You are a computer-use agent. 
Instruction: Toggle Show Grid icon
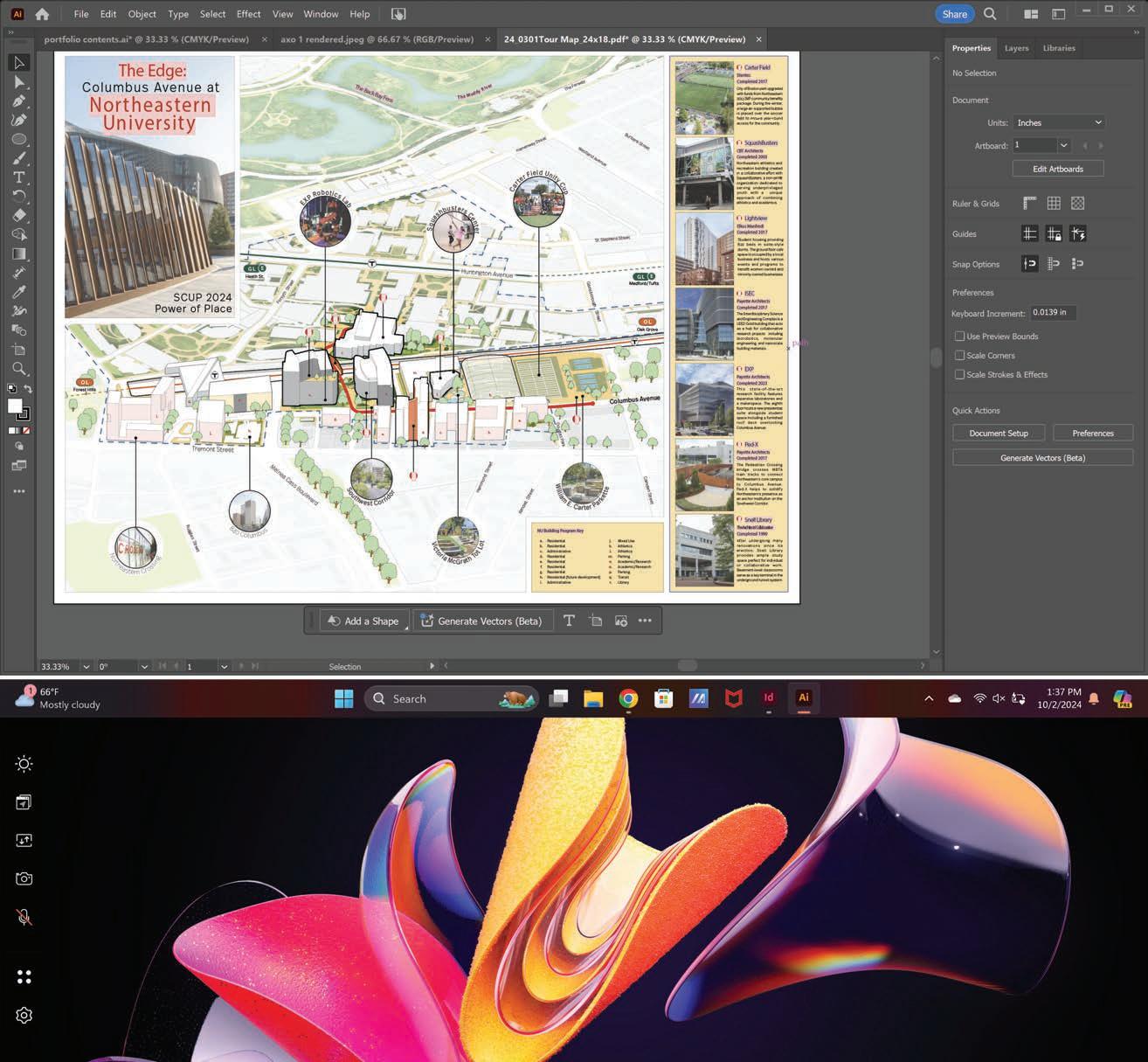[x=1054, y=203]
